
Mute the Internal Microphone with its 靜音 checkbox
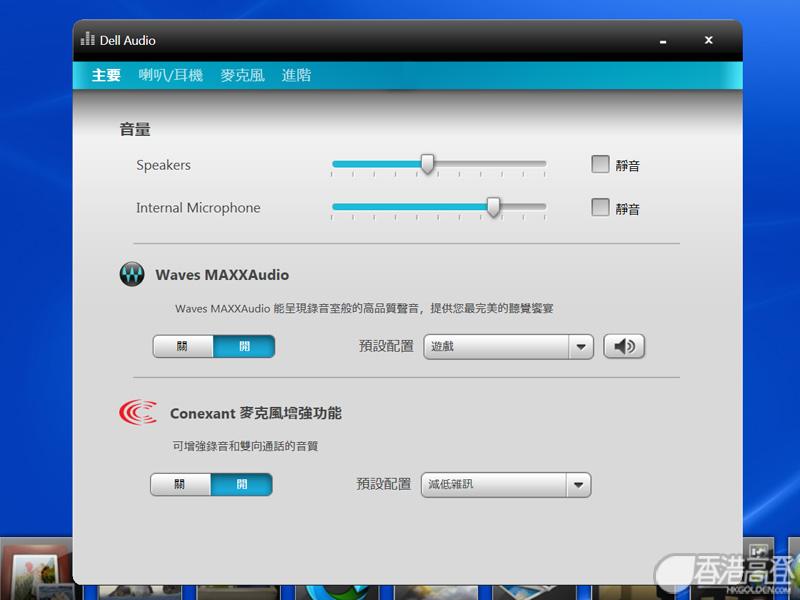point(600,208)
